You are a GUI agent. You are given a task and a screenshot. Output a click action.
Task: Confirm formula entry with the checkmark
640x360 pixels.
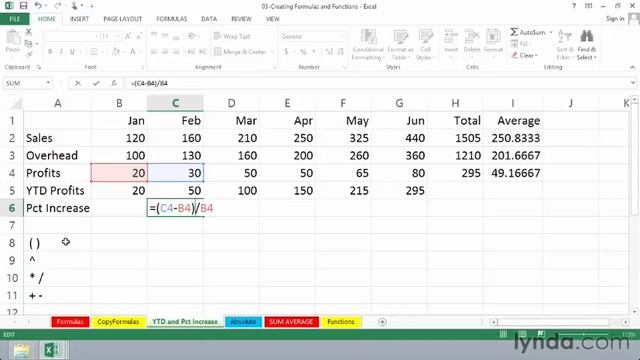point(96,83)
